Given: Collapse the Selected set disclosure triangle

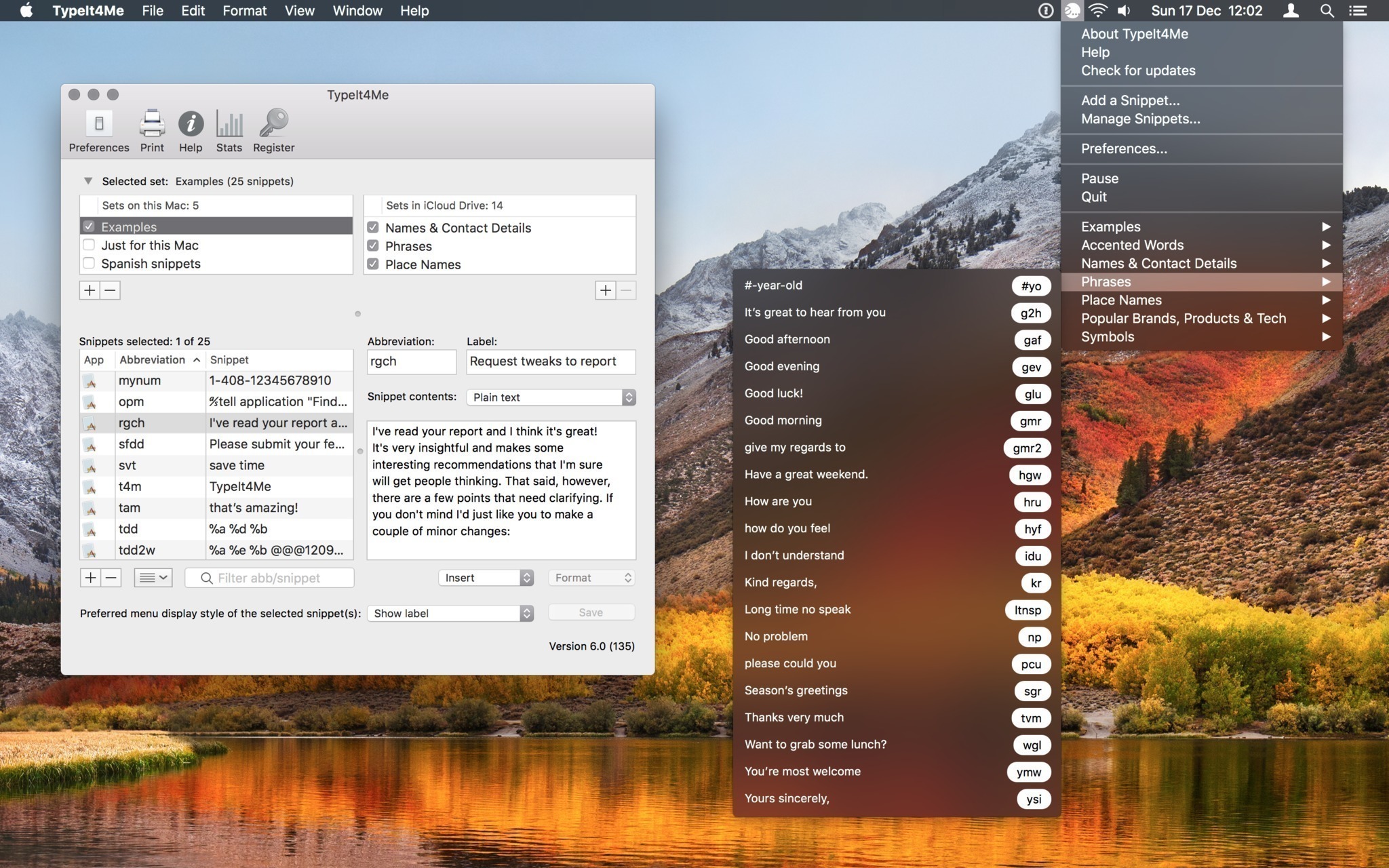Looking at the screenshot, I should click(x=87, y=181).
